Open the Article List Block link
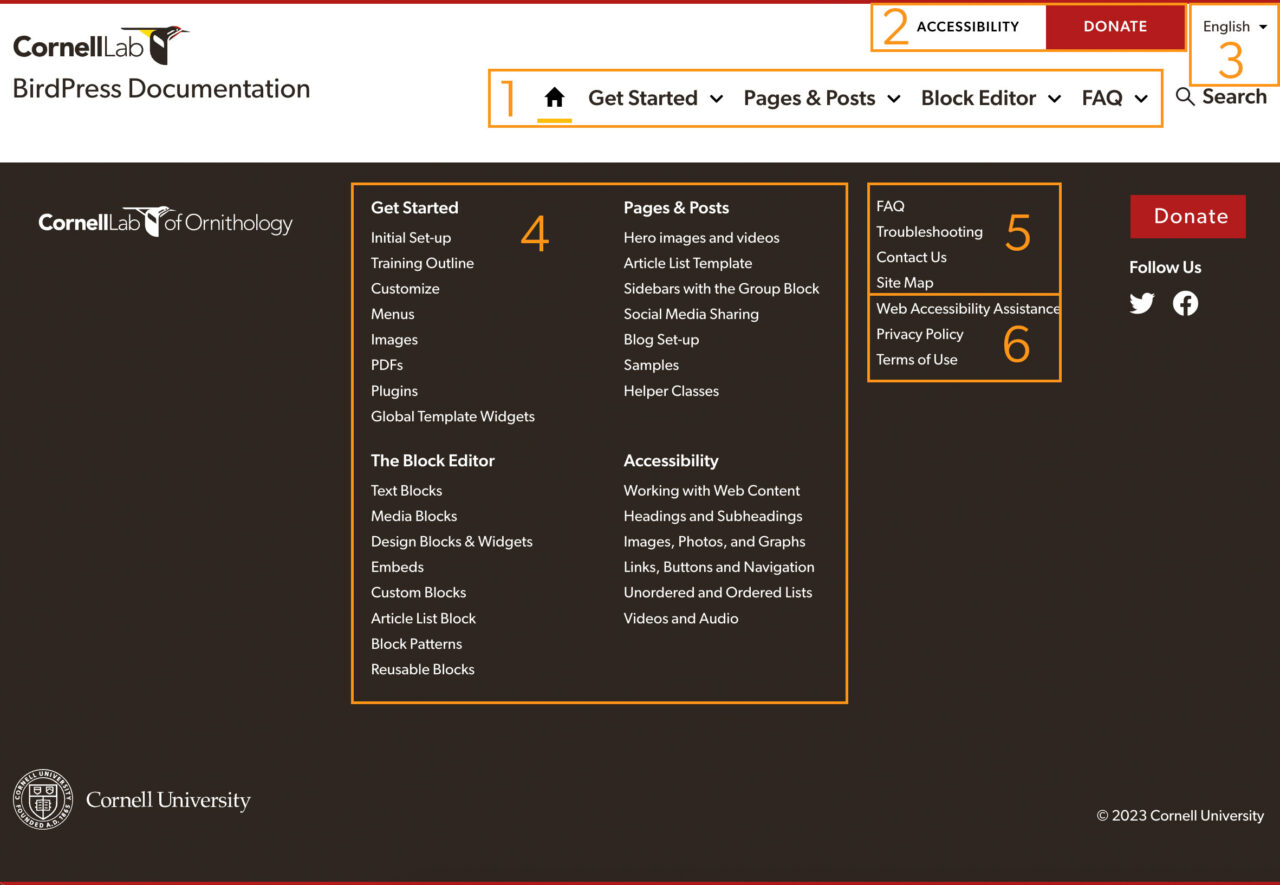 [423, 618]
